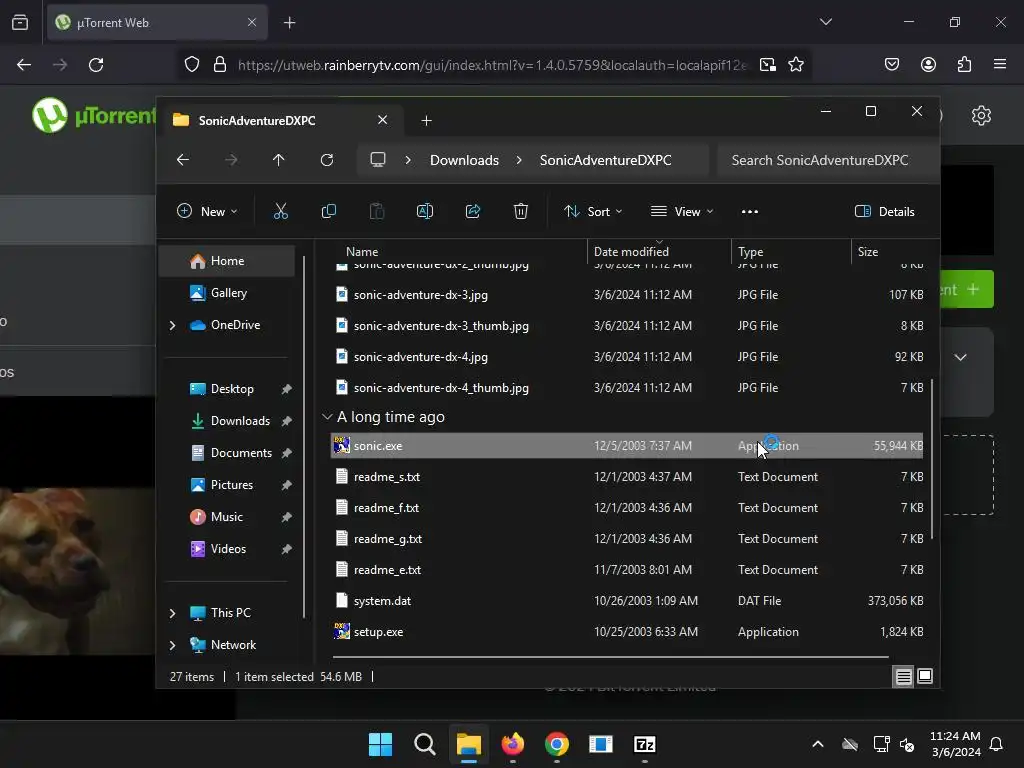Open the Firefox hamburger menu
This screenshot has width=1024, height=768.
(1000, 64)
